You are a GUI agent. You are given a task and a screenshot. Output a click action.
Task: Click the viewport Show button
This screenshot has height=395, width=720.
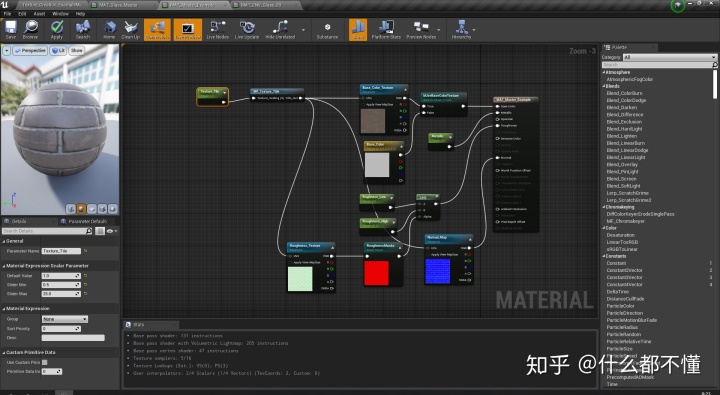tap(77, 51)
